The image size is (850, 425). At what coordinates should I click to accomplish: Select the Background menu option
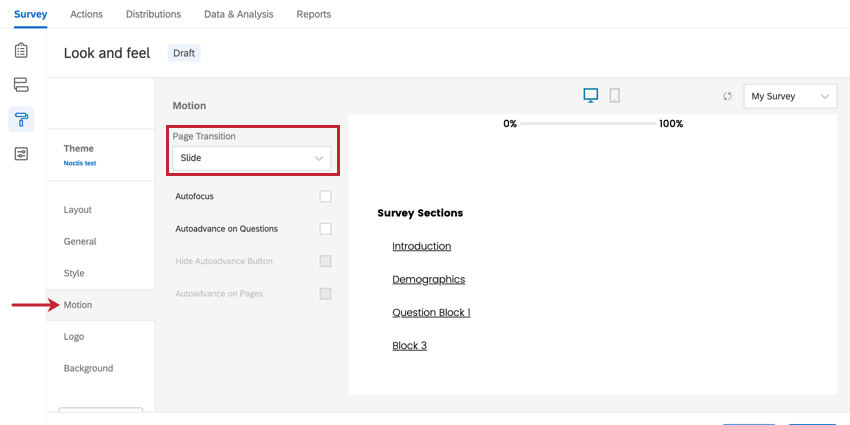[x=88, y=368]
